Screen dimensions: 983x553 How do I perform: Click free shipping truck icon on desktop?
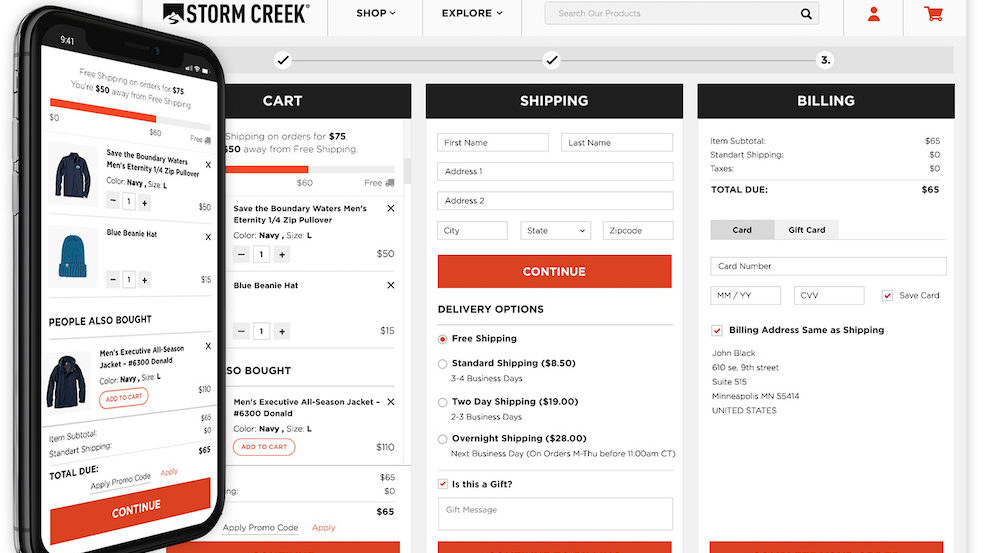[x=389, y=183]
